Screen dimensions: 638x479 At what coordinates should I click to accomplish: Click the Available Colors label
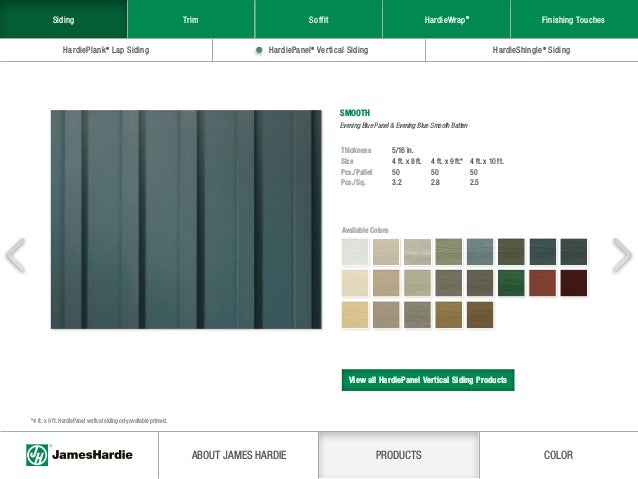pos(365,230)
